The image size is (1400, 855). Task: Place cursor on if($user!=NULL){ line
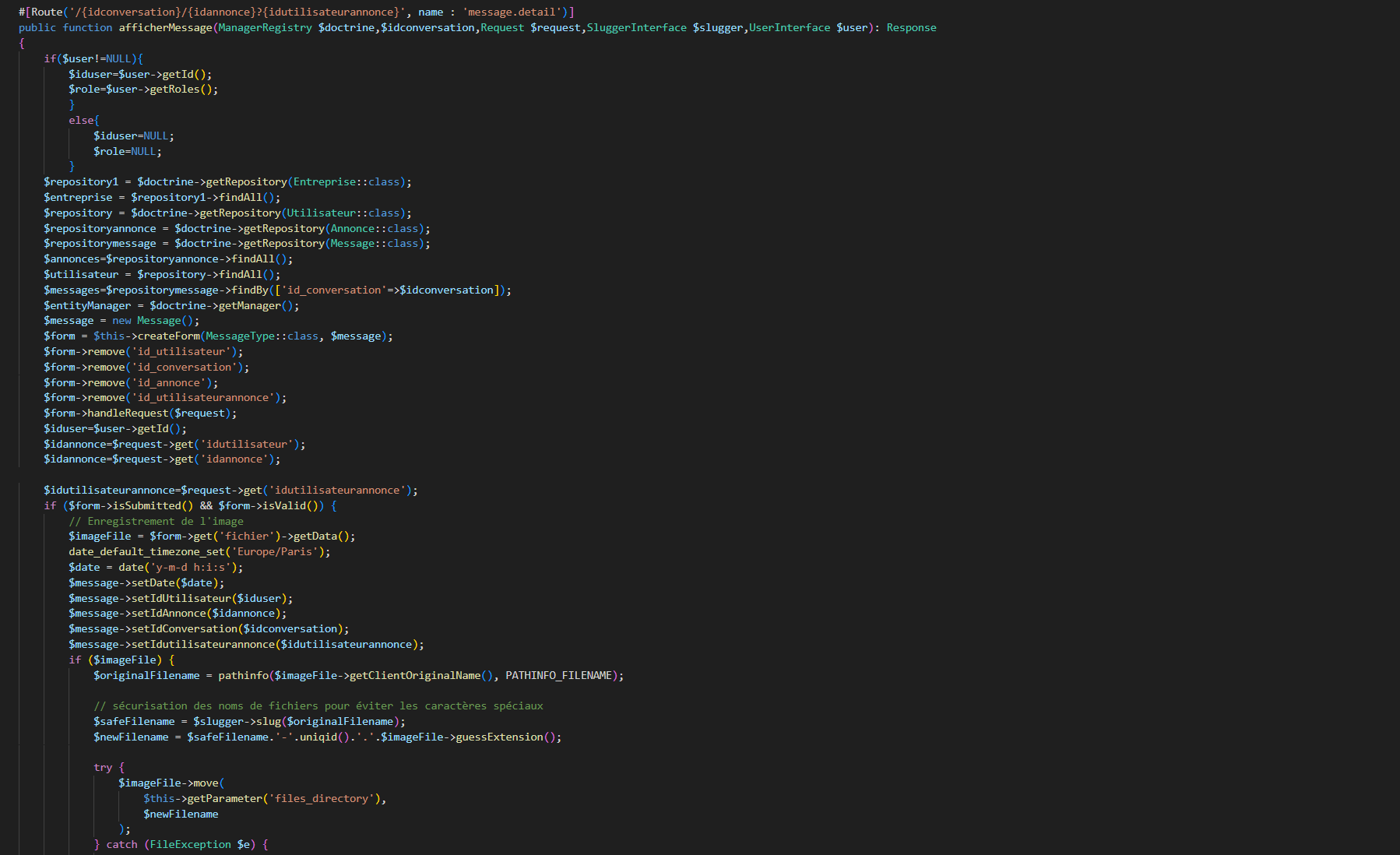coord(93,58)
